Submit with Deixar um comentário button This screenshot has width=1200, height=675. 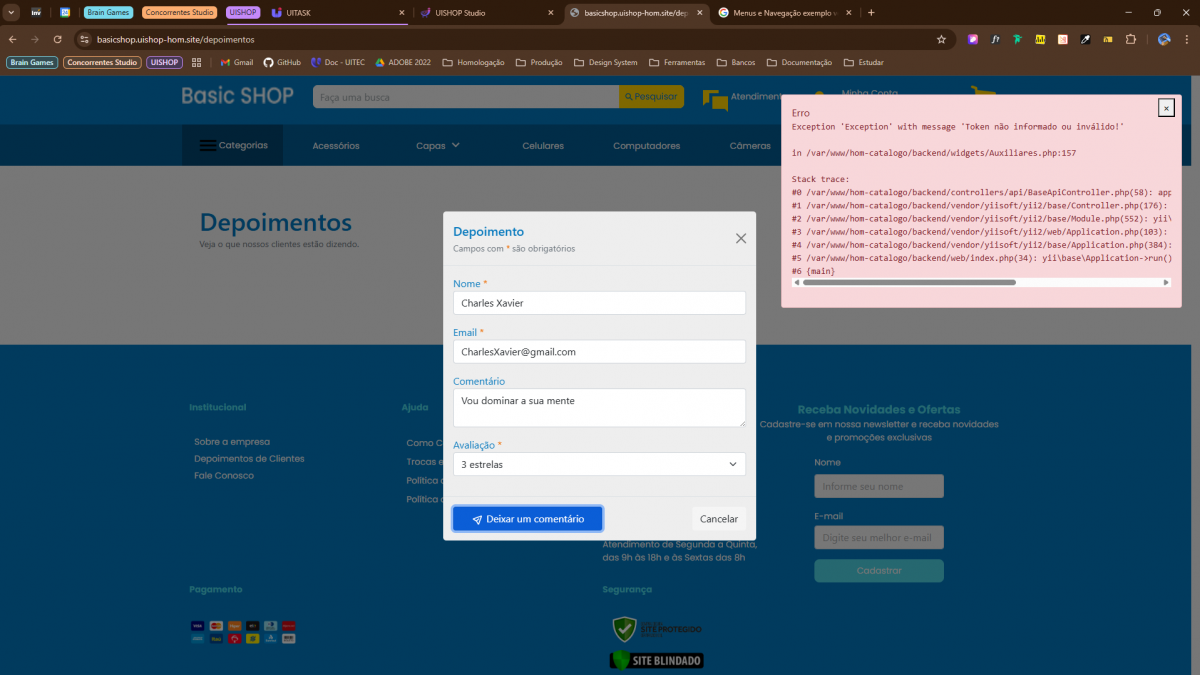point(527,519)
